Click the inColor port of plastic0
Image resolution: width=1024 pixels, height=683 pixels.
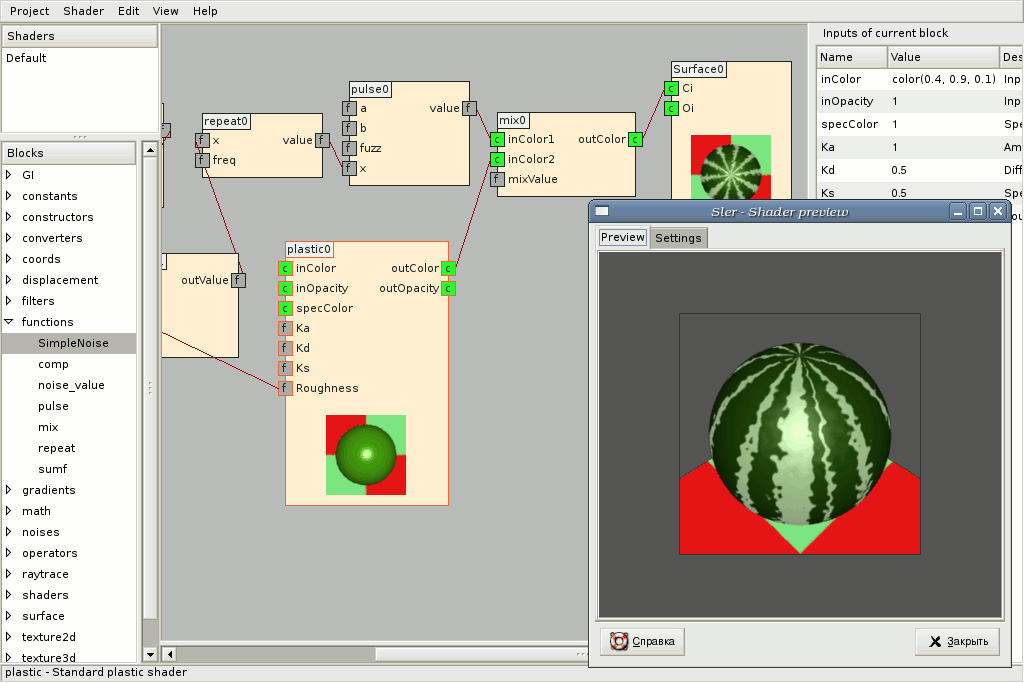click(x=285, y=268)
